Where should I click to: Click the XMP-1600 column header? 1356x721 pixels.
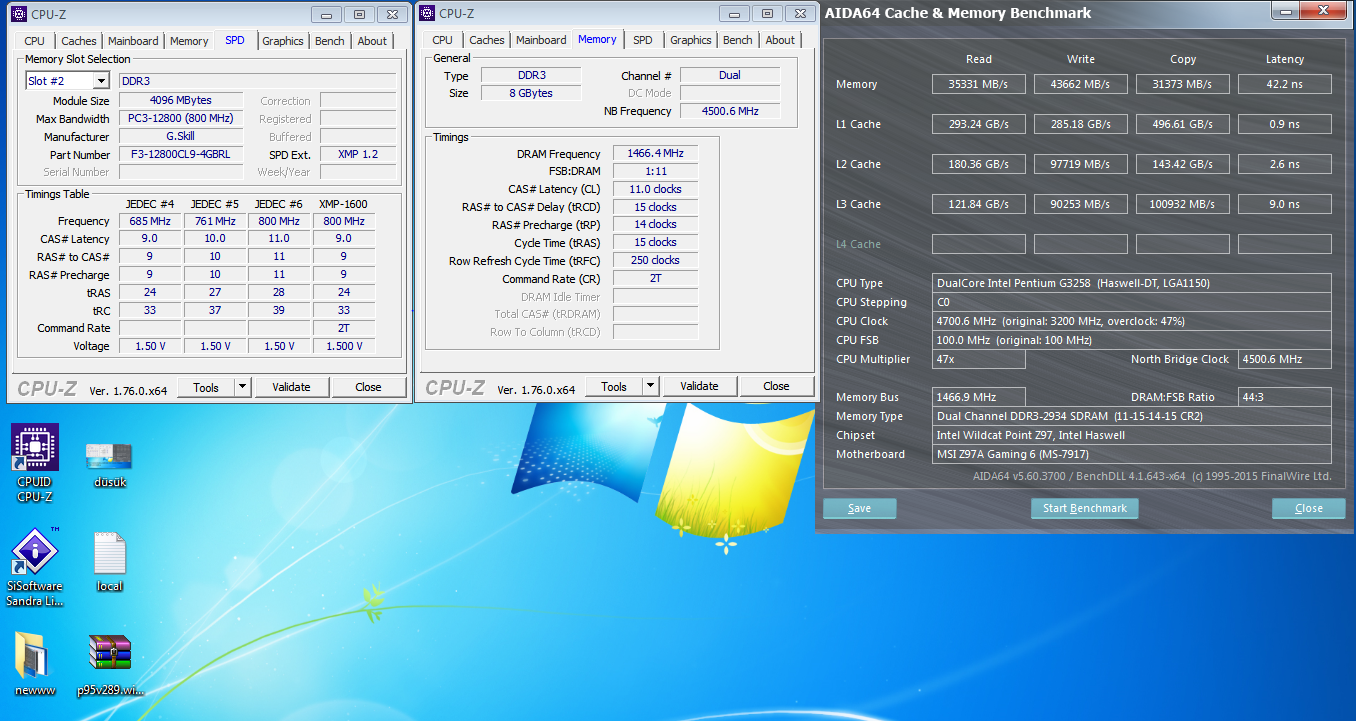(x=344, y=204)
